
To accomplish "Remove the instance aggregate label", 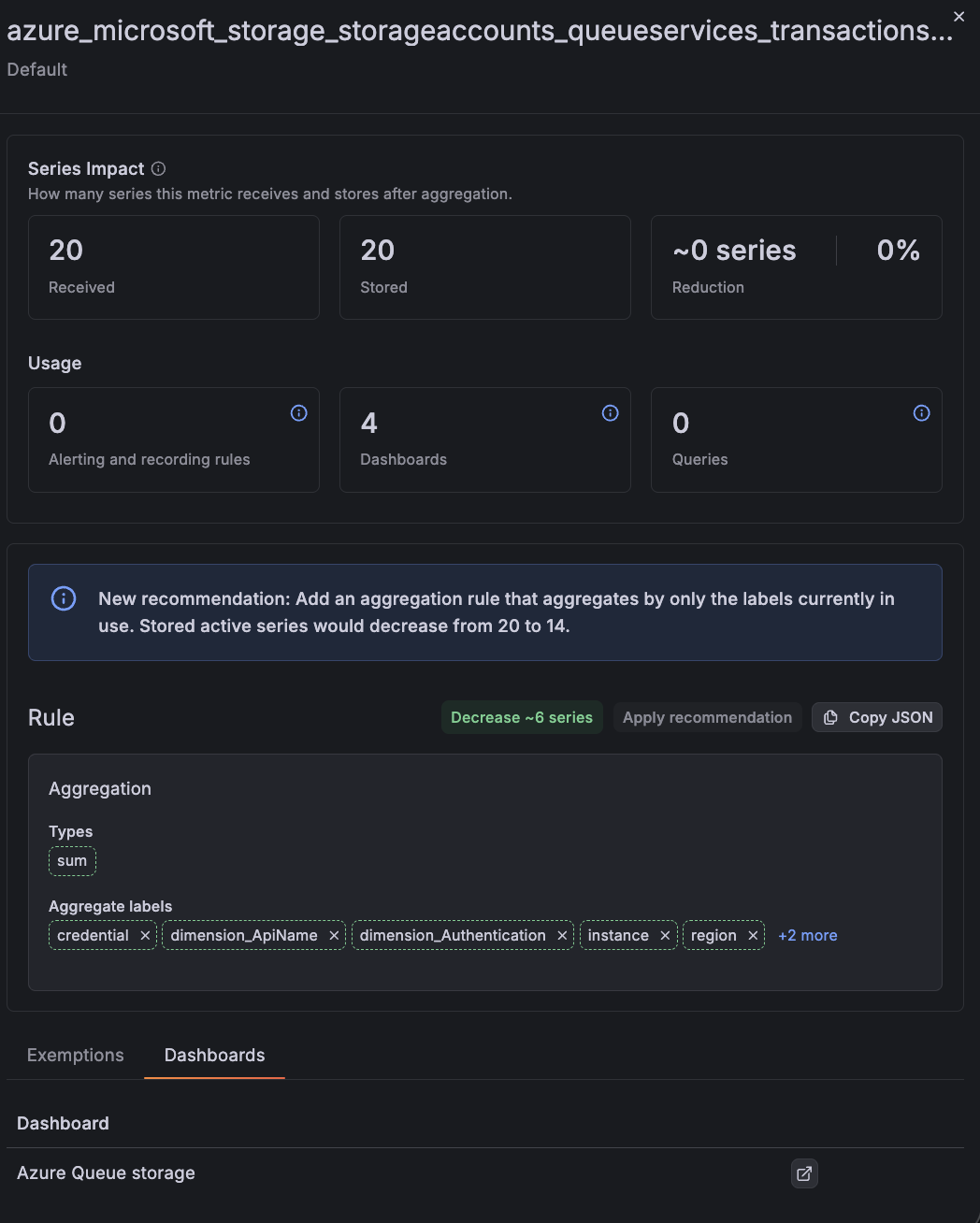I will 665,935.
